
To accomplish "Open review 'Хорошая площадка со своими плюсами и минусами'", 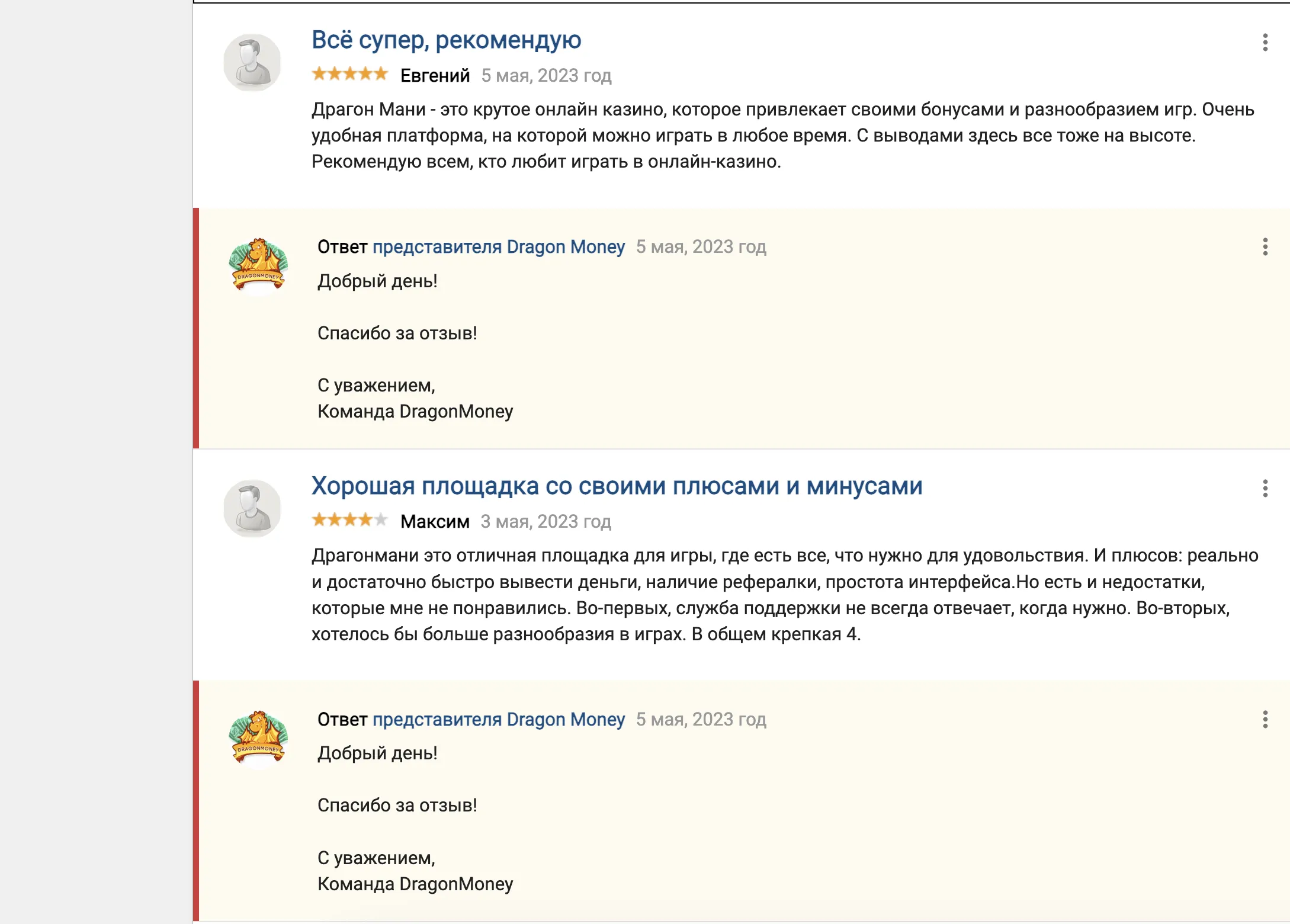I will pos(617,486).
